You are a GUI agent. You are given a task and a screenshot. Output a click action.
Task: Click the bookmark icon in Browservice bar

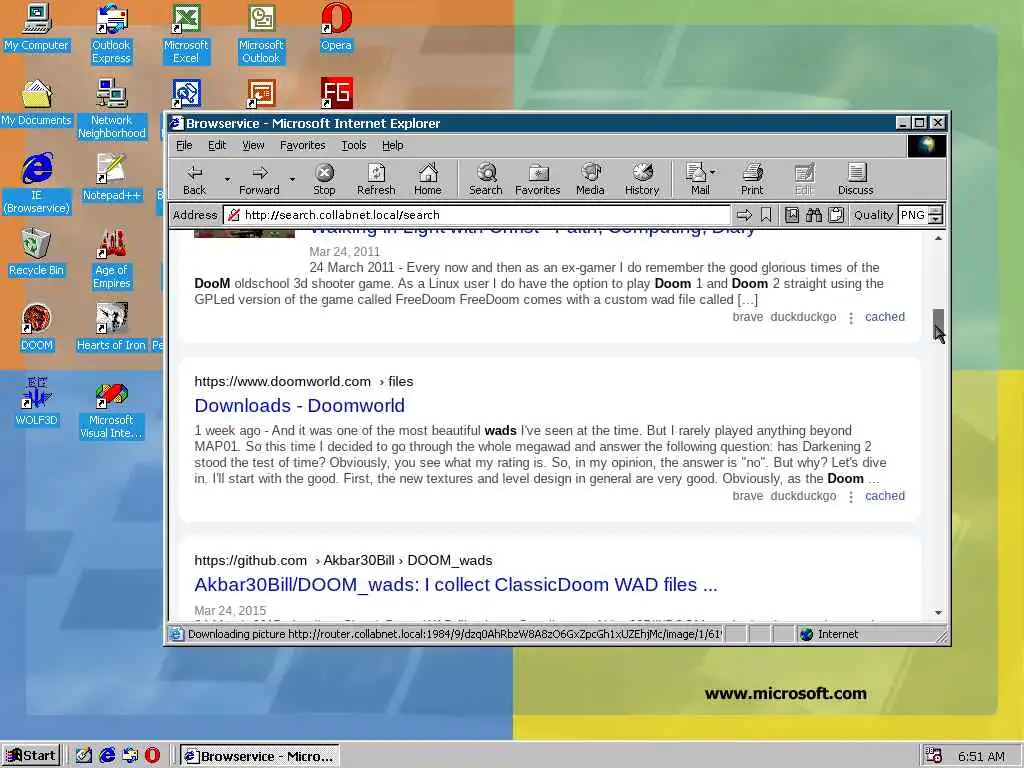click(766, 215)
